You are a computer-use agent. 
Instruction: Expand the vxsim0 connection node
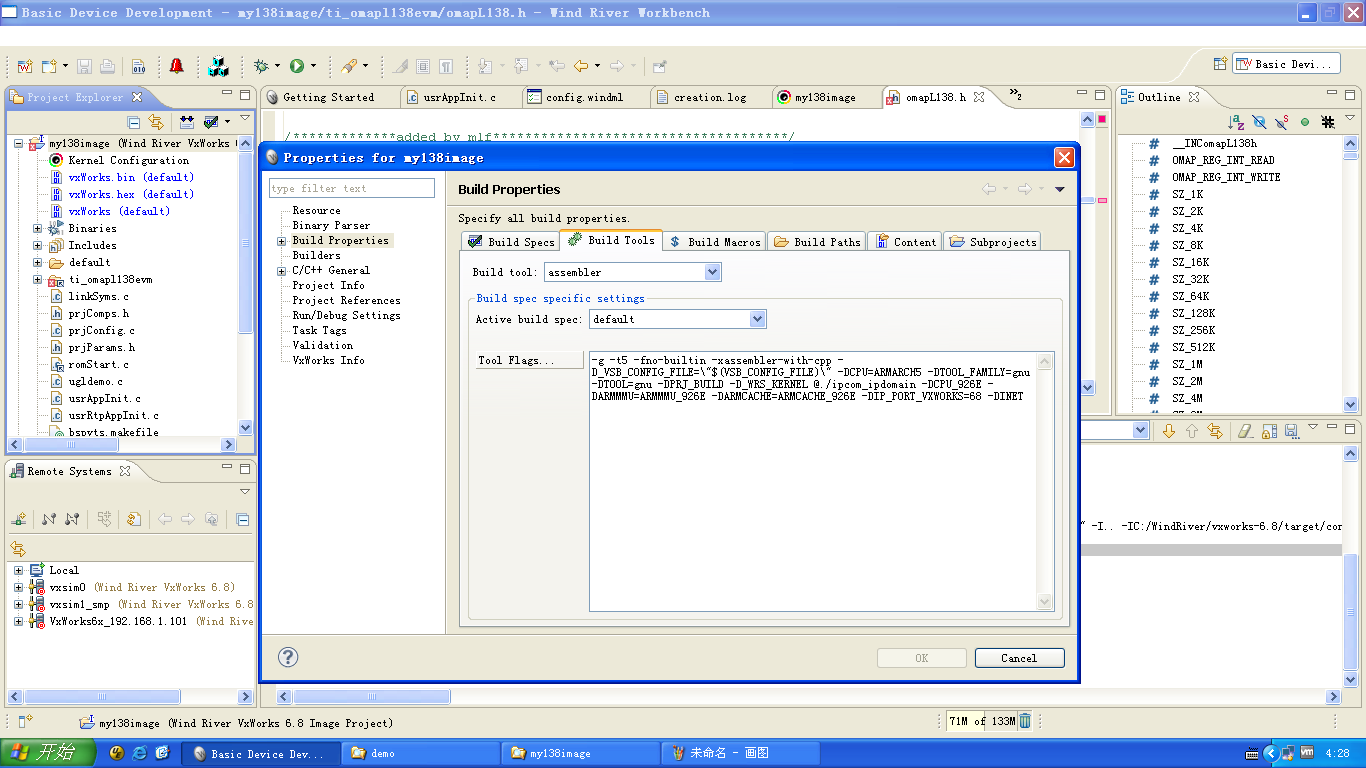coord(18,588)
